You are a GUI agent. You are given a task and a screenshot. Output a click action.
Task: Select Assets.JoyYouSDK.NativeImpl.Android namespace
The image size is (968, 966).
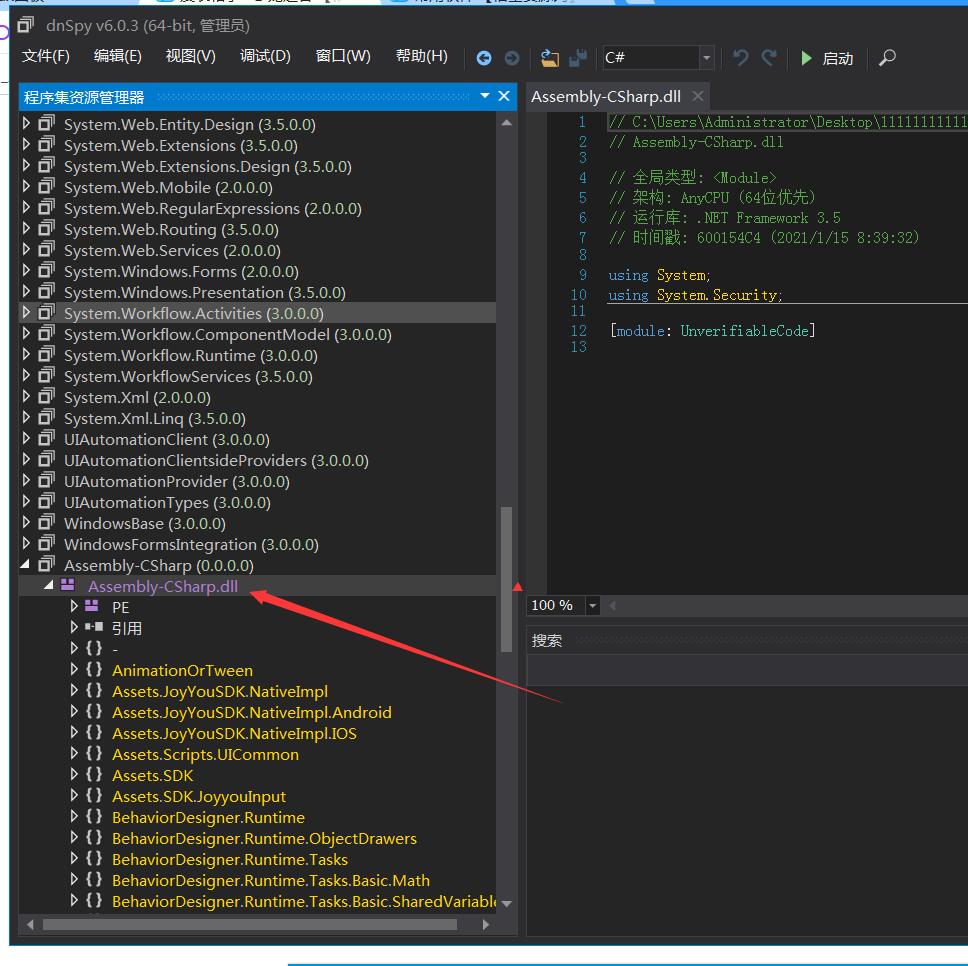click(252, 712)
